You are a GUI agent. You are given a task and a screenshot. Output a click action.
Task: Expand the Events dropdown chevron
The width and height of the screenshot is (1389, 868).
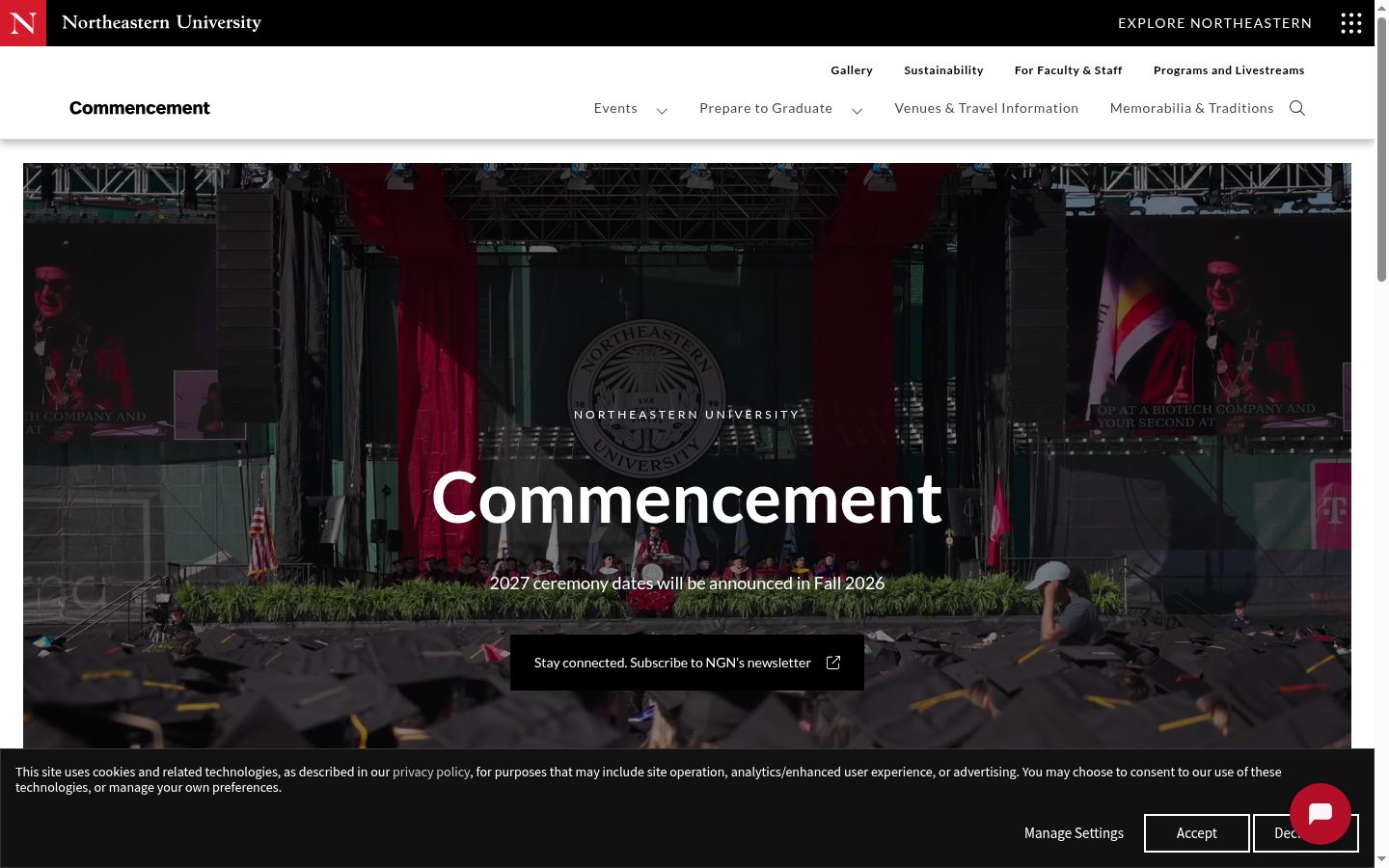(662, 110)
